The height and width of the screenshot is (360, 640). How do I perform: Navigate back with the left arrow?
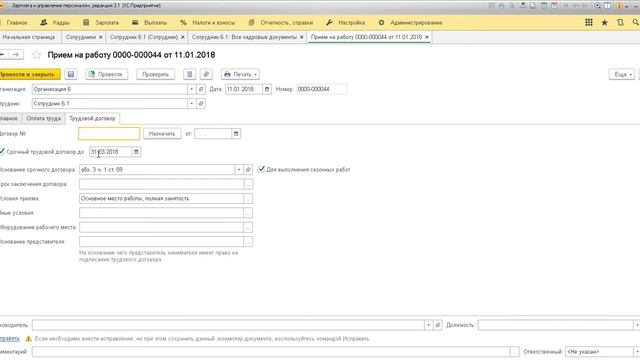click(3, 54)
